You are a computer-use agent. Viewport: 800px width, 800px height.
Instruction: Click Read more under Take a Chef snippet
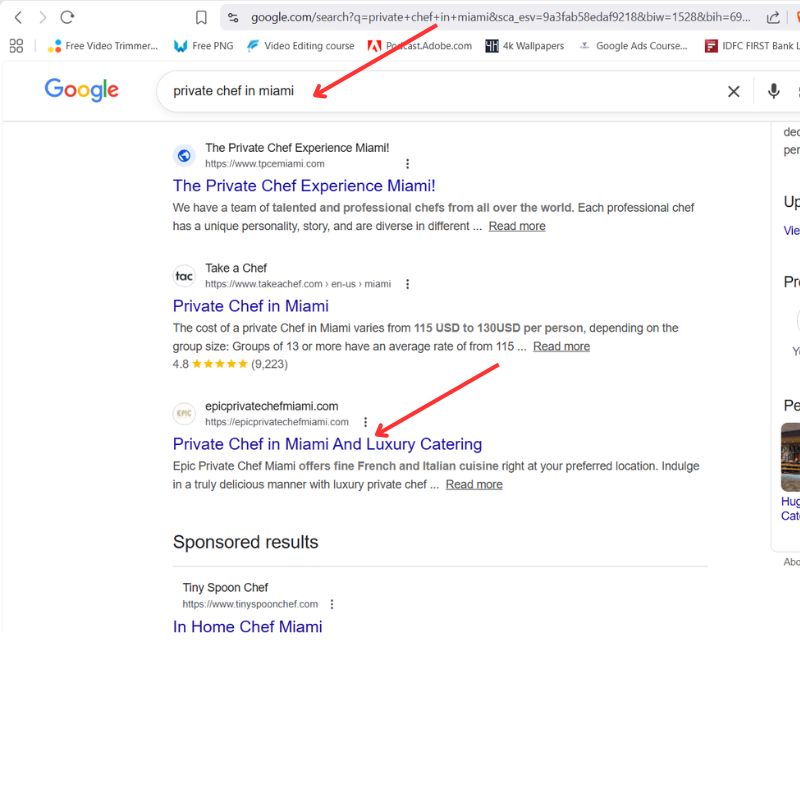(x=561, y=346)
